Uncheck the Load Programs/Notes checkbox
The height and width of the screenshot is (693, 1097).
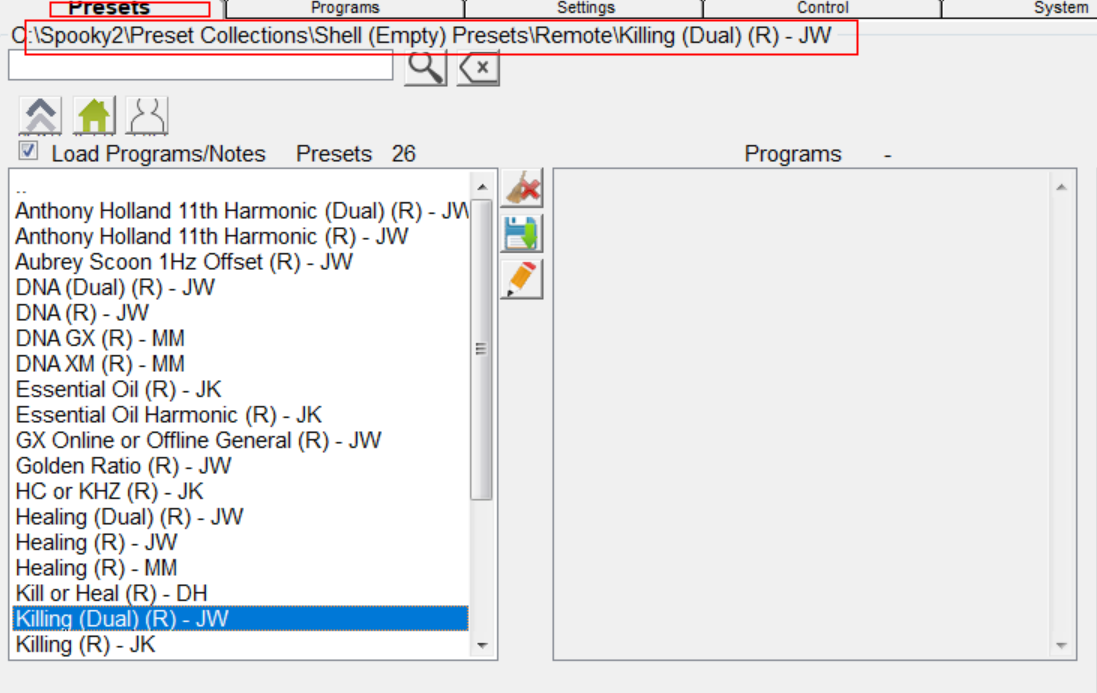coord(29,152)
